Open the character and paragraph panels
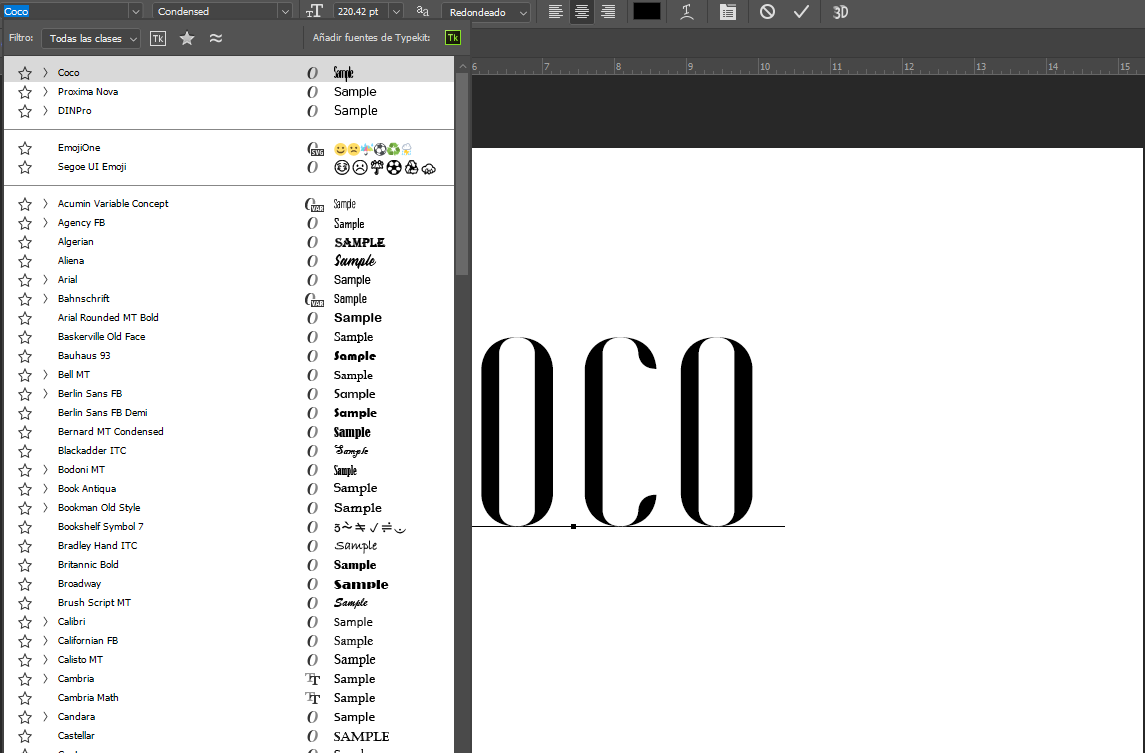This screenshot has width=1145, height=753. [728, 12]
